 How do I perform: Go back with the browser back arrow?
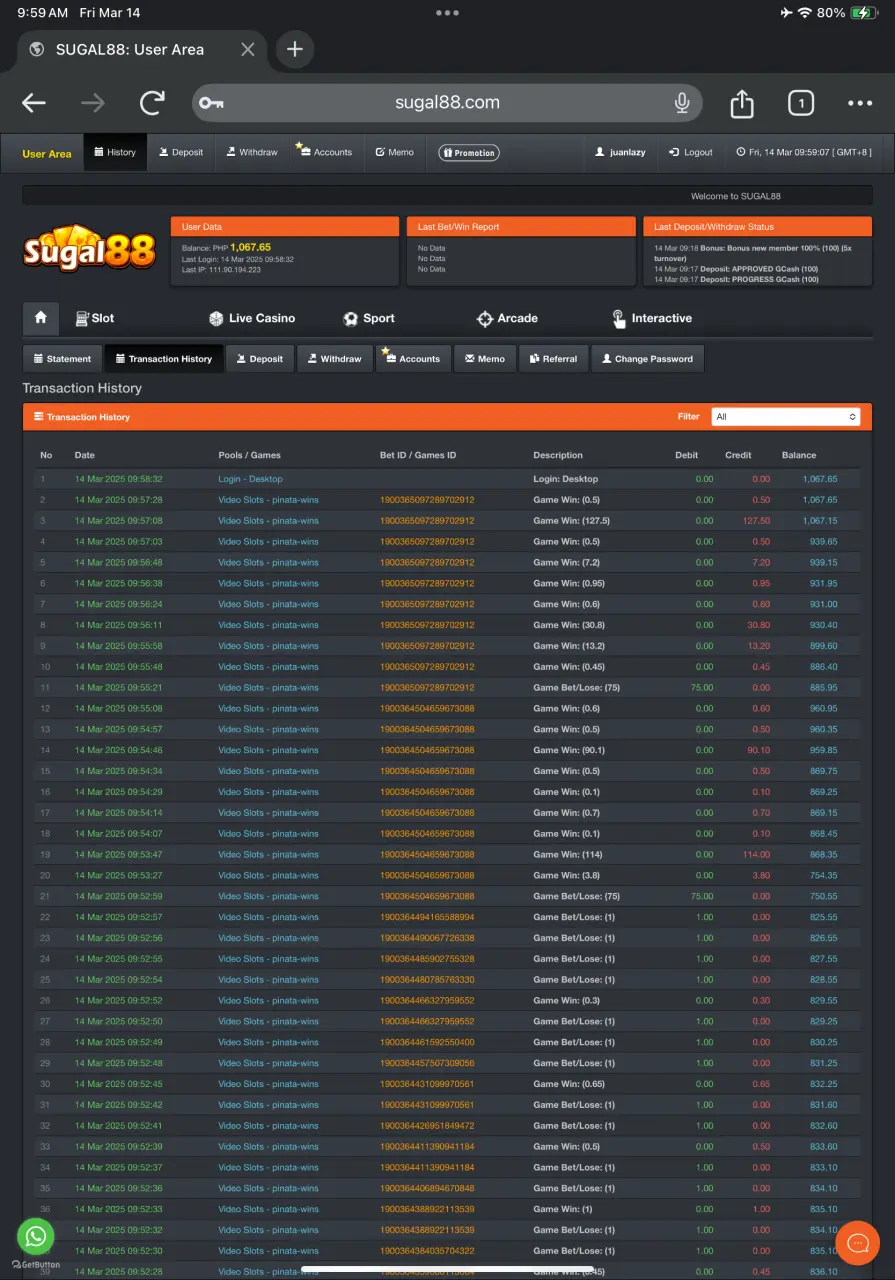tap(34, 103)
